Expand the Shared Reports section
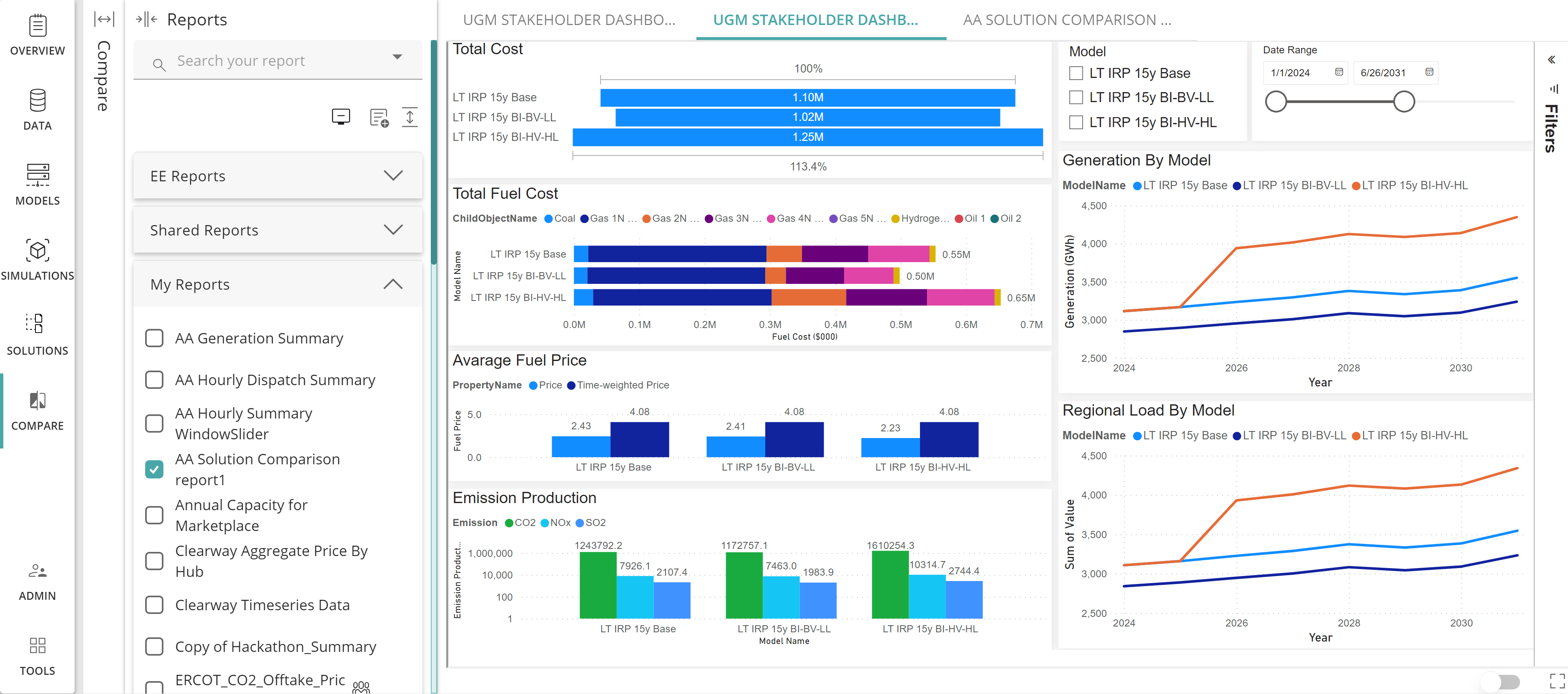The height and width of the screenshot is (694, 1568). point(392,230)
